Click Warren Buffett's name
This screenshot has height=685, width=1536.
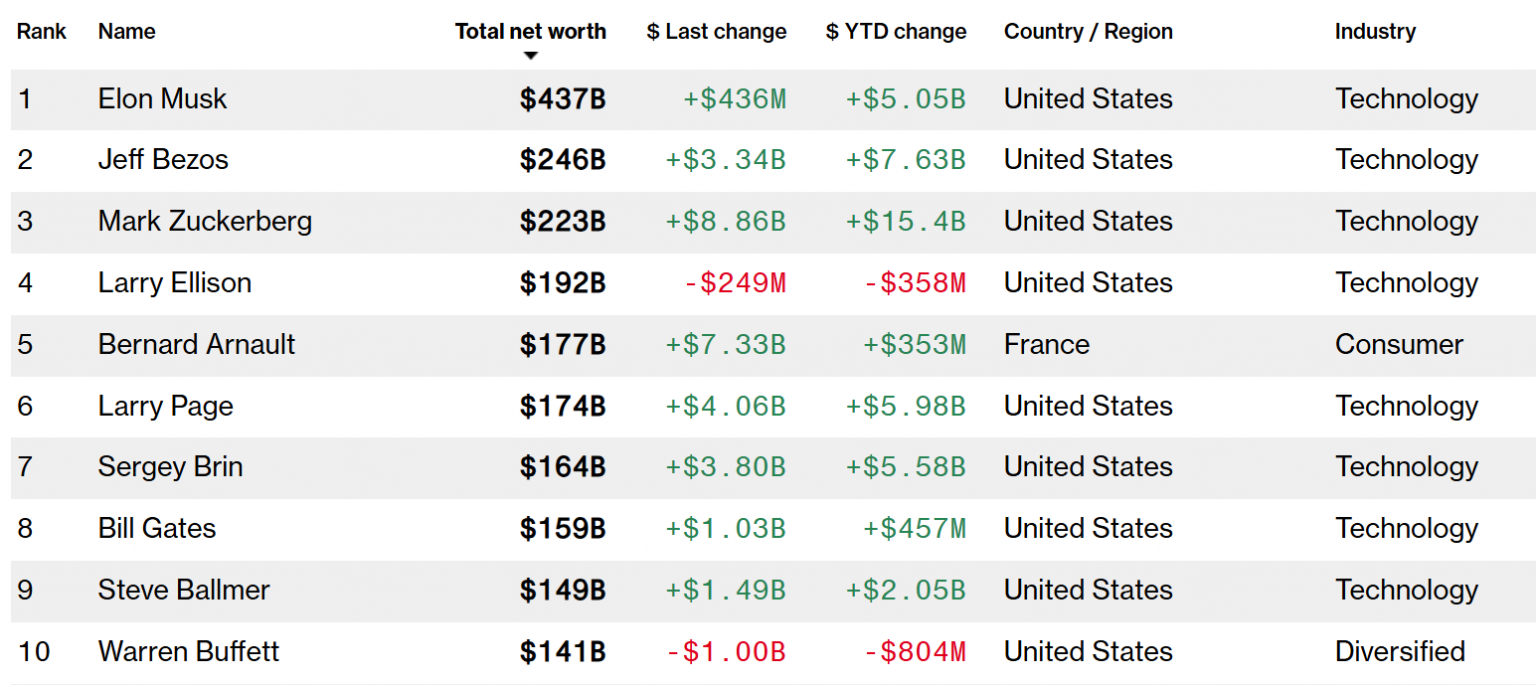pyautogui.click(x=189, y=652)
